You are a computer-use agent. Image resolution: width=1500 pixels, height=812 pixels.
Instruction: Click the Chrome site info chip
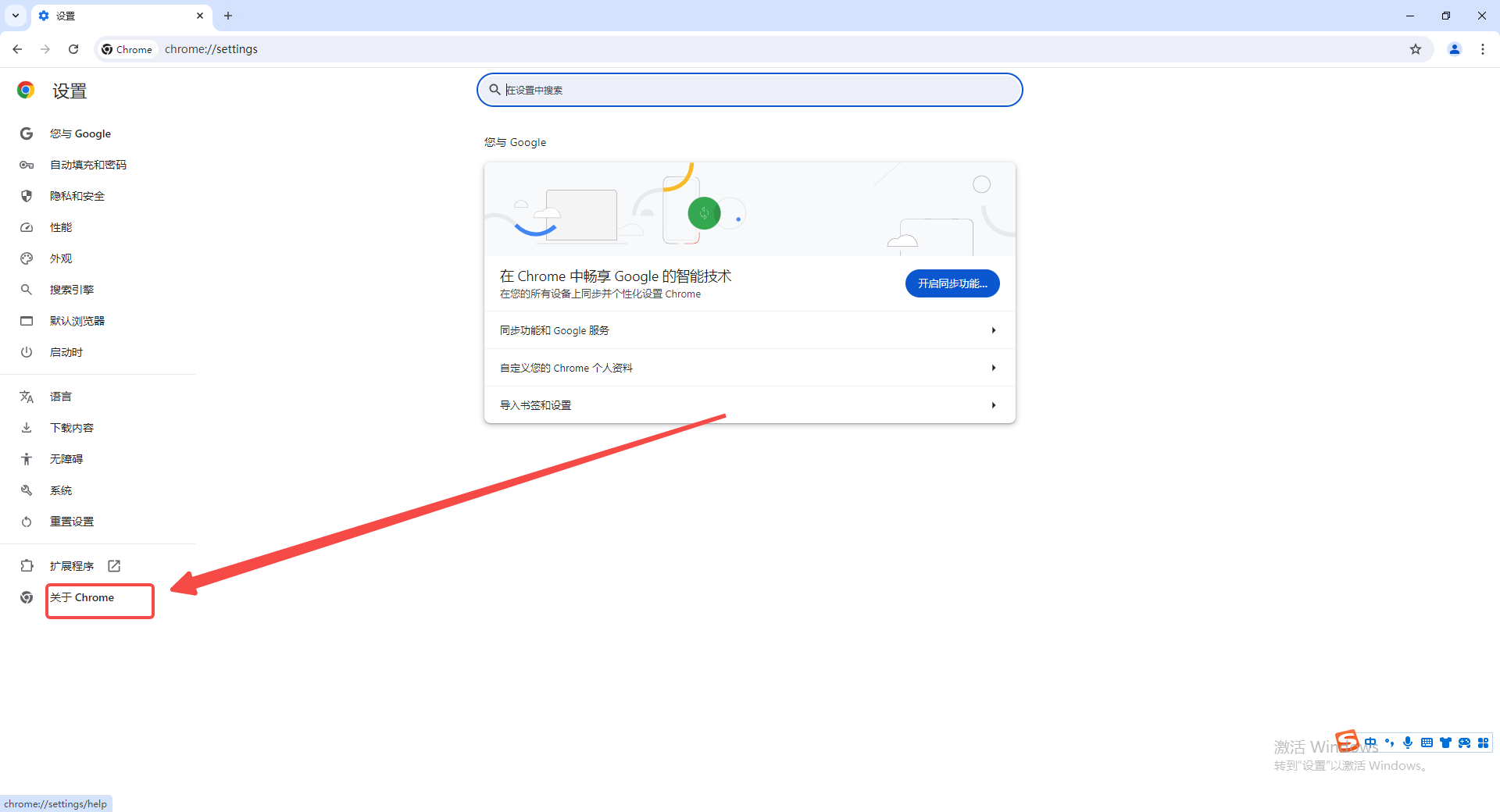point(127,49)
